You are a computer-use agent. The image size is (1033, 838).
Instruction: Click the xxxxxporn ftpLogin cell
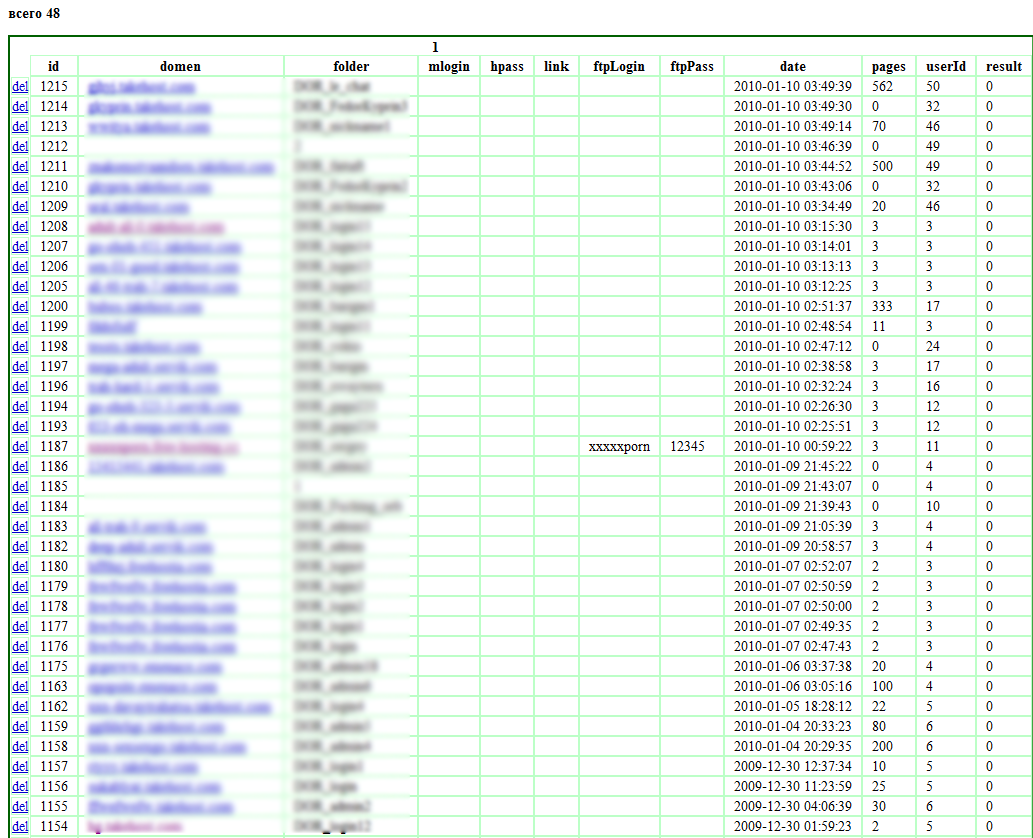[x=619, y=447]
